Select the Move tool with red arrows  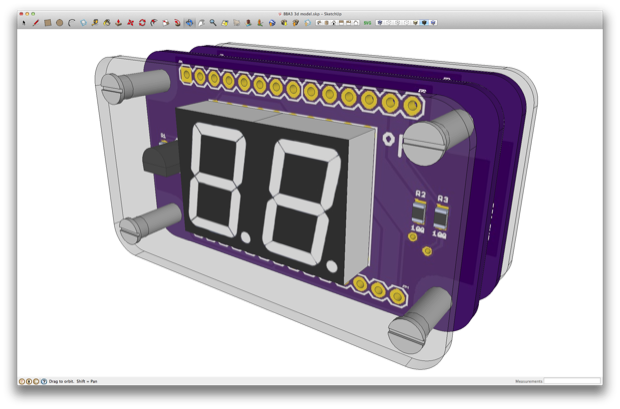130,23
